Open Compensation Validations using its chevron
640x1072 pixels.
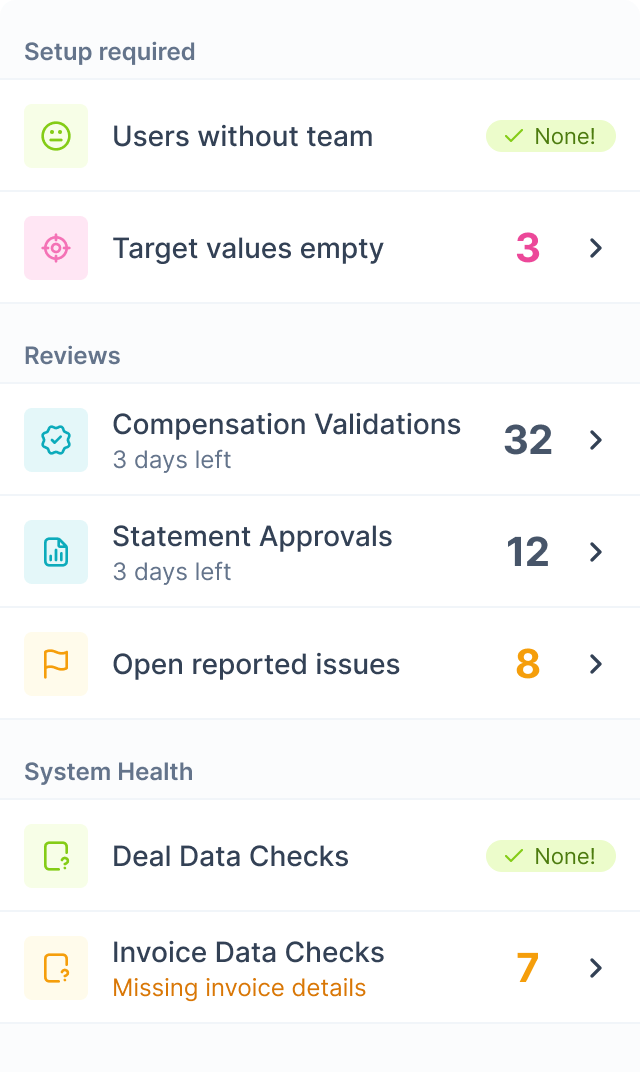pos(596,440)
